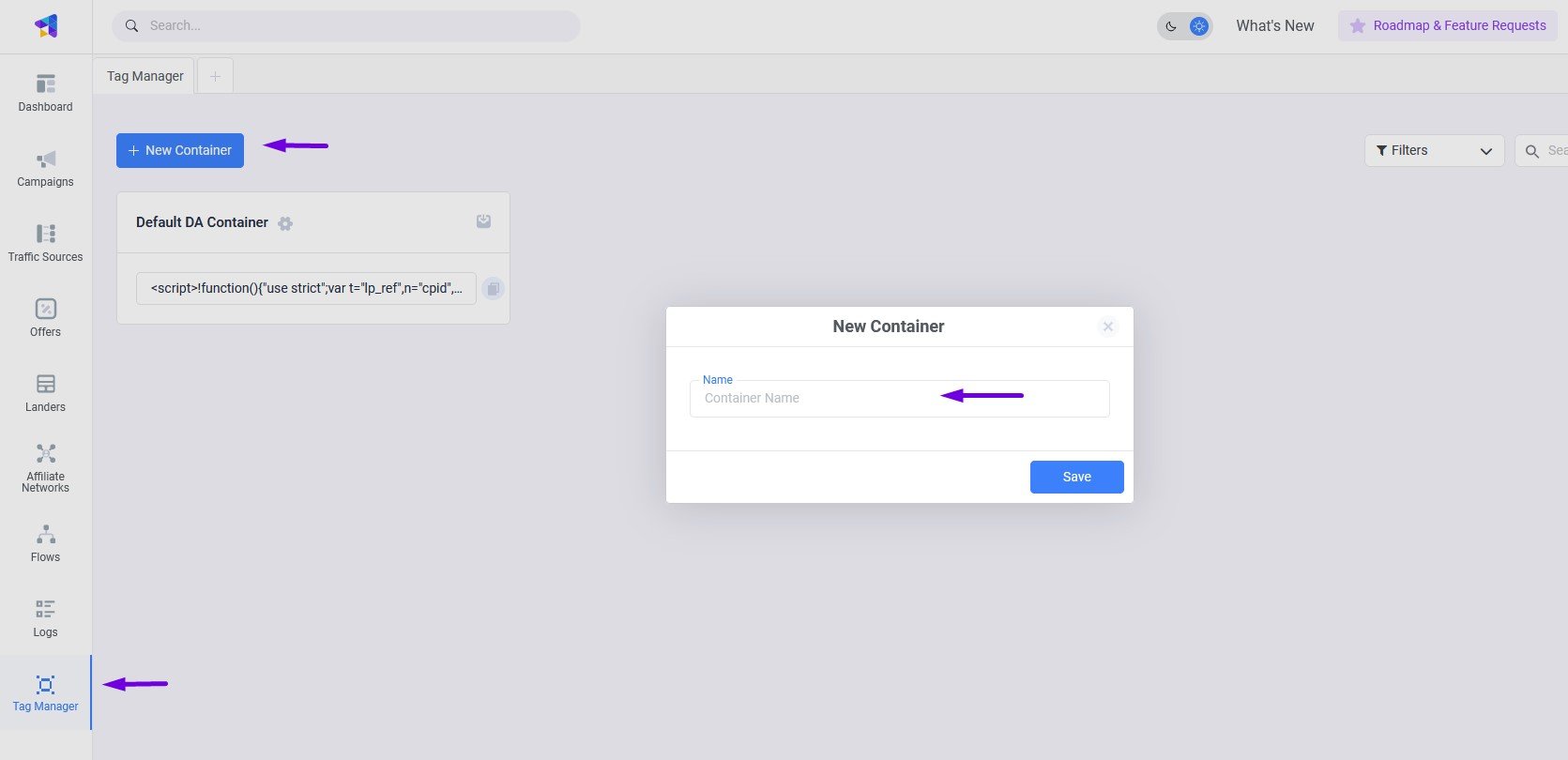Open What's New
1568x760 pixels.
pyautogui.click(x=1274, y=26)
